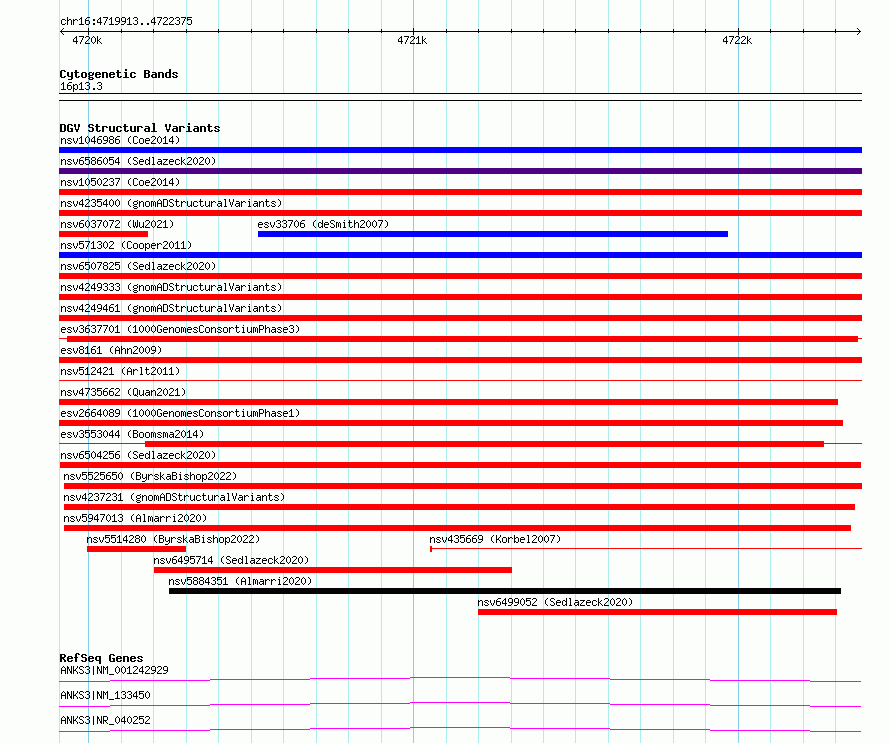Screen dimensions: 890x743
Task: Open nsv4235400 (gnomADStructuralVariants) entry
Action: (x=171, y=203)
